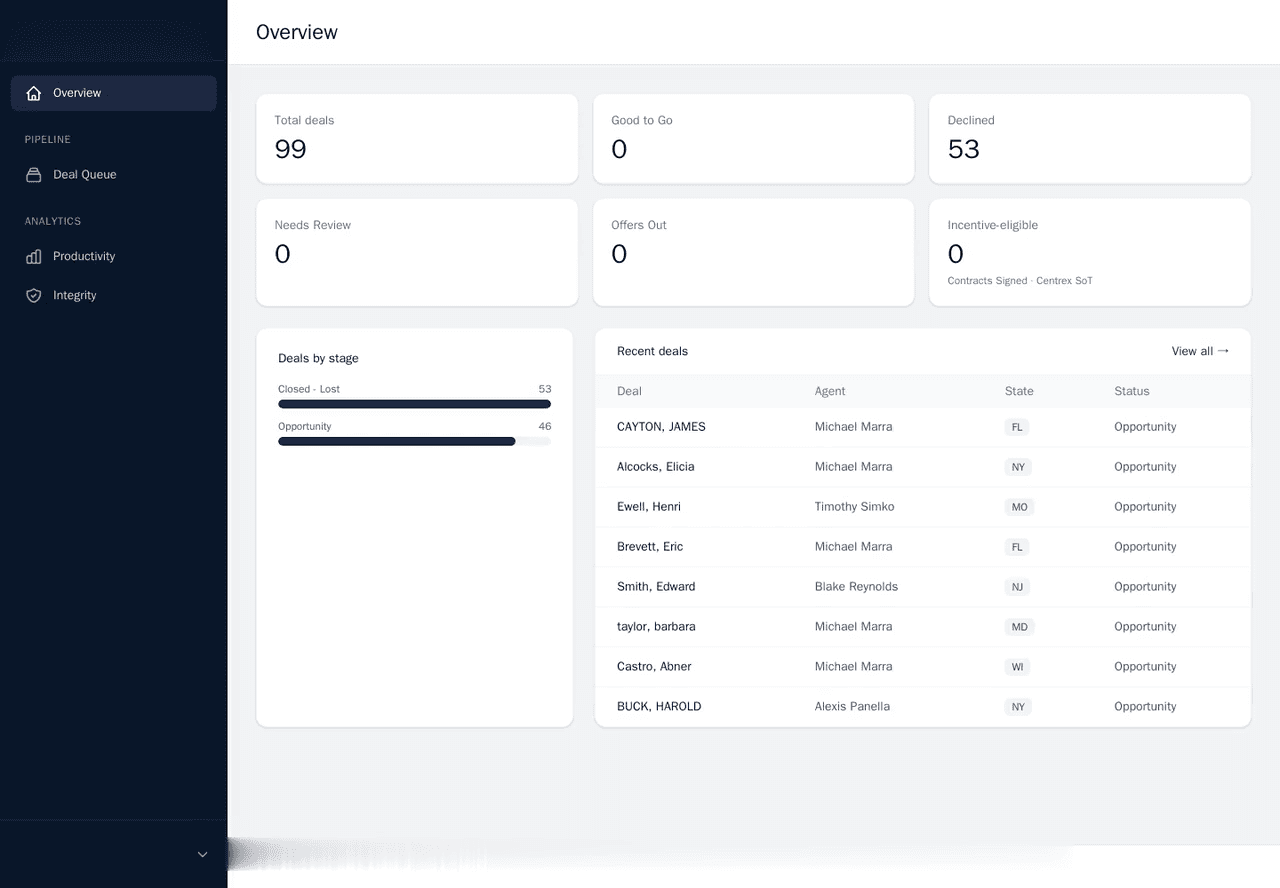Click the Incentive-eligible card
The height and width of the screenshot is (888, 1280).
coord(1090,252)
